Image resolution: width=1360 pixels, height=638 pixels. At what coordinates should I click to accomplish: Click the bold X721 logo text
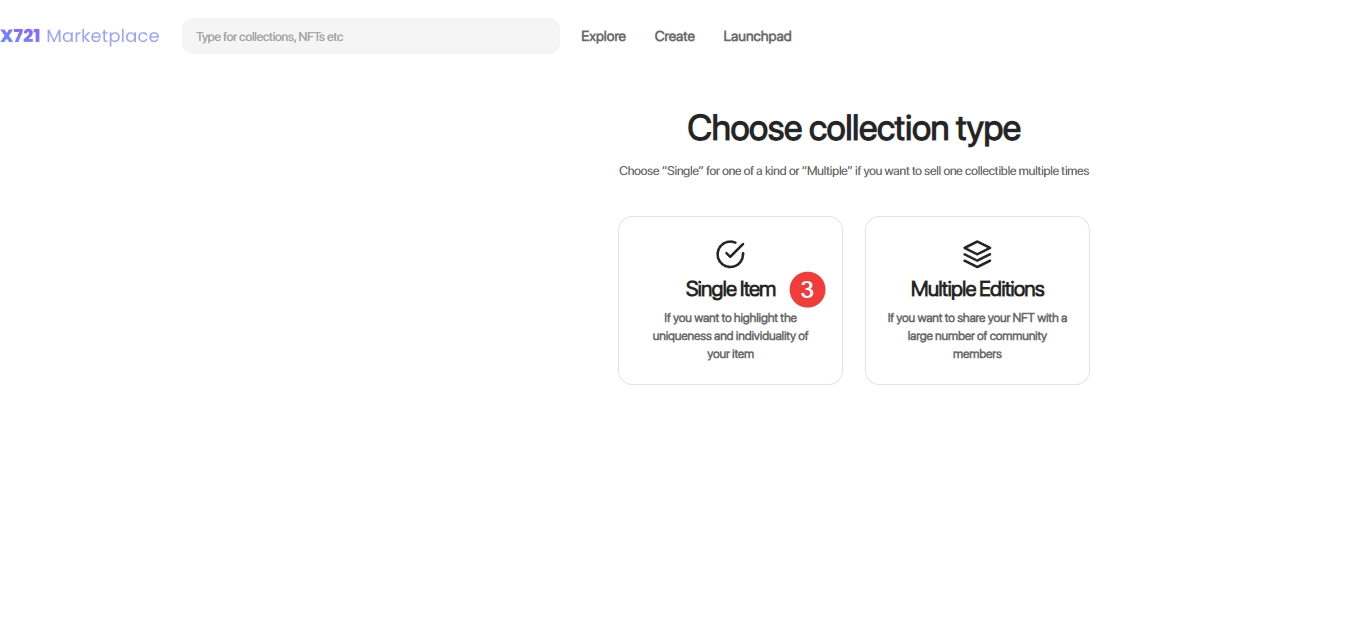(20, 36)
